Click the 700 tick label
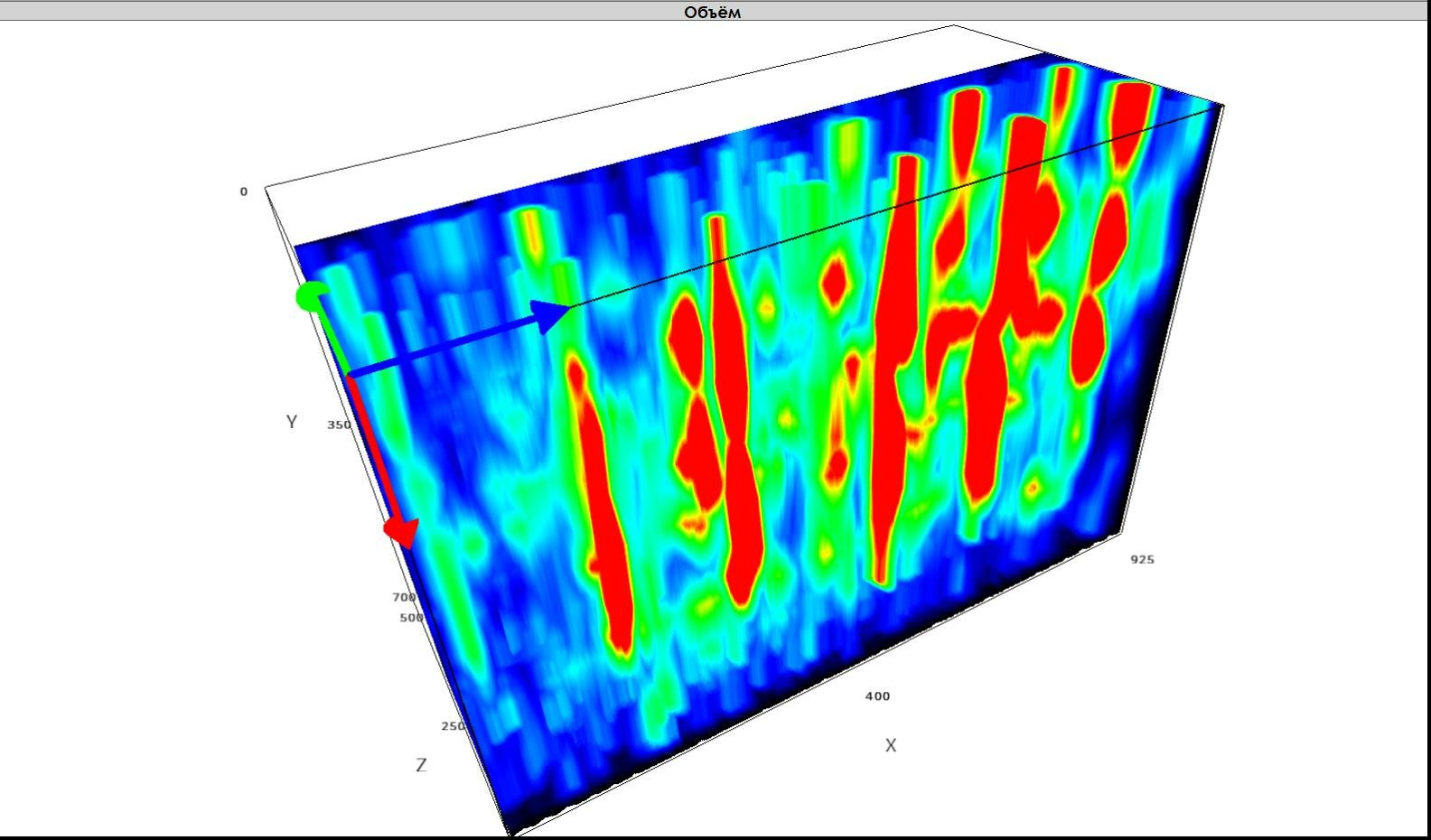 [404, 597]
